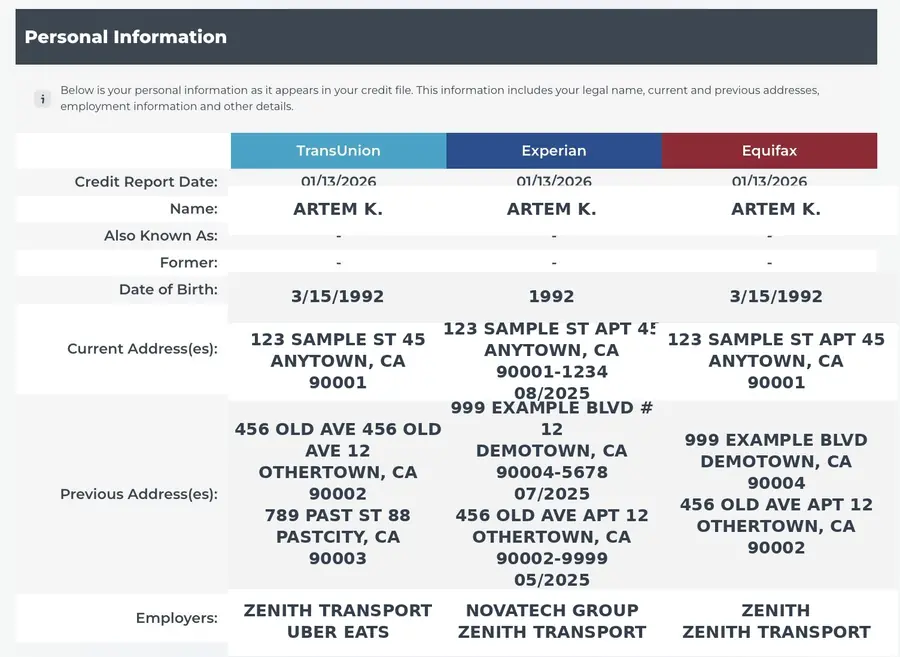Click 'PASTCITY, CA' under TransUnion

(338, 537)
